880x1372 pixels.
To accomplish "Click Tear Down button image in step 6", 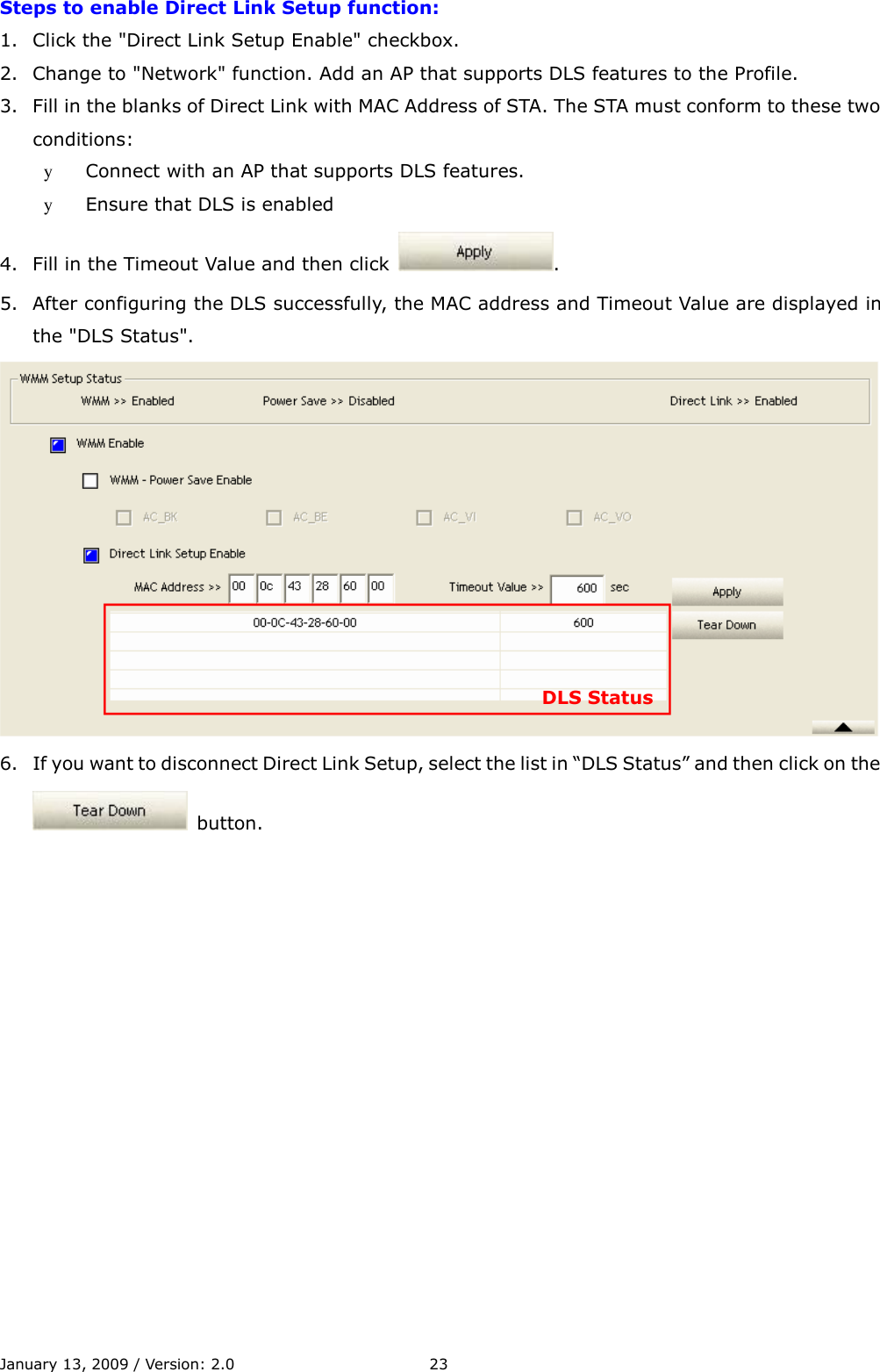I will click(110, 810).
